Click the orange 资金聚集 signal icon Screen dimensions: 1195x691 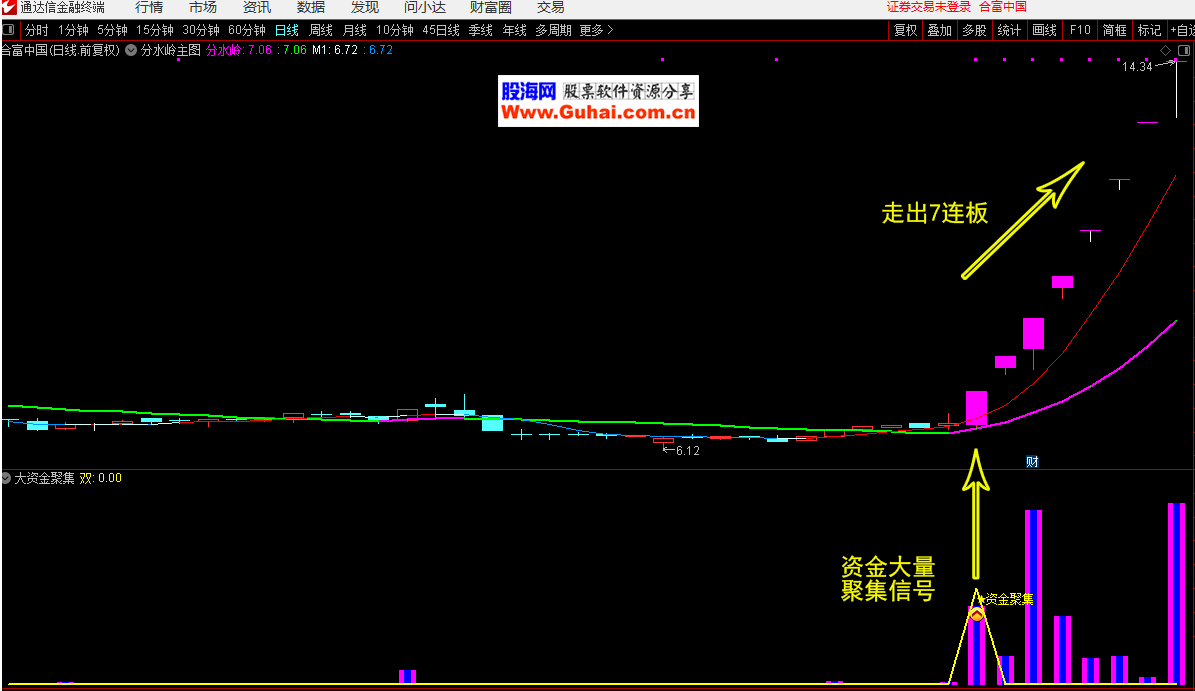(x=977, y=613)
